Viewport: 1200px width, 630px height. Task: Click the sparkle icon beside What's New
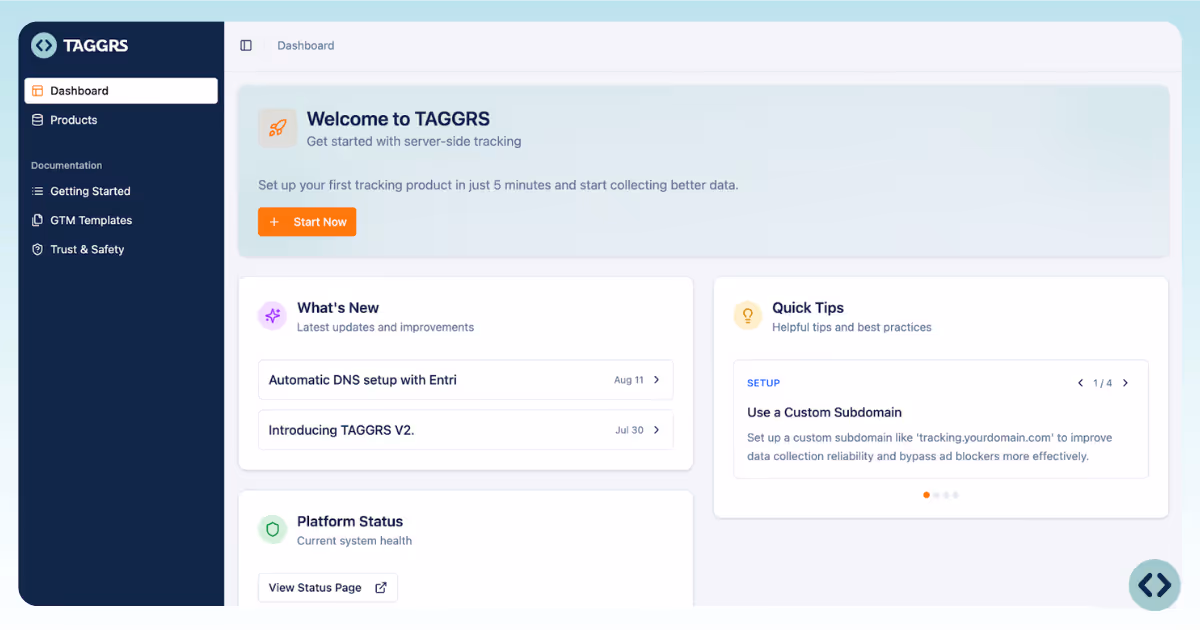(x=272, y=316)
